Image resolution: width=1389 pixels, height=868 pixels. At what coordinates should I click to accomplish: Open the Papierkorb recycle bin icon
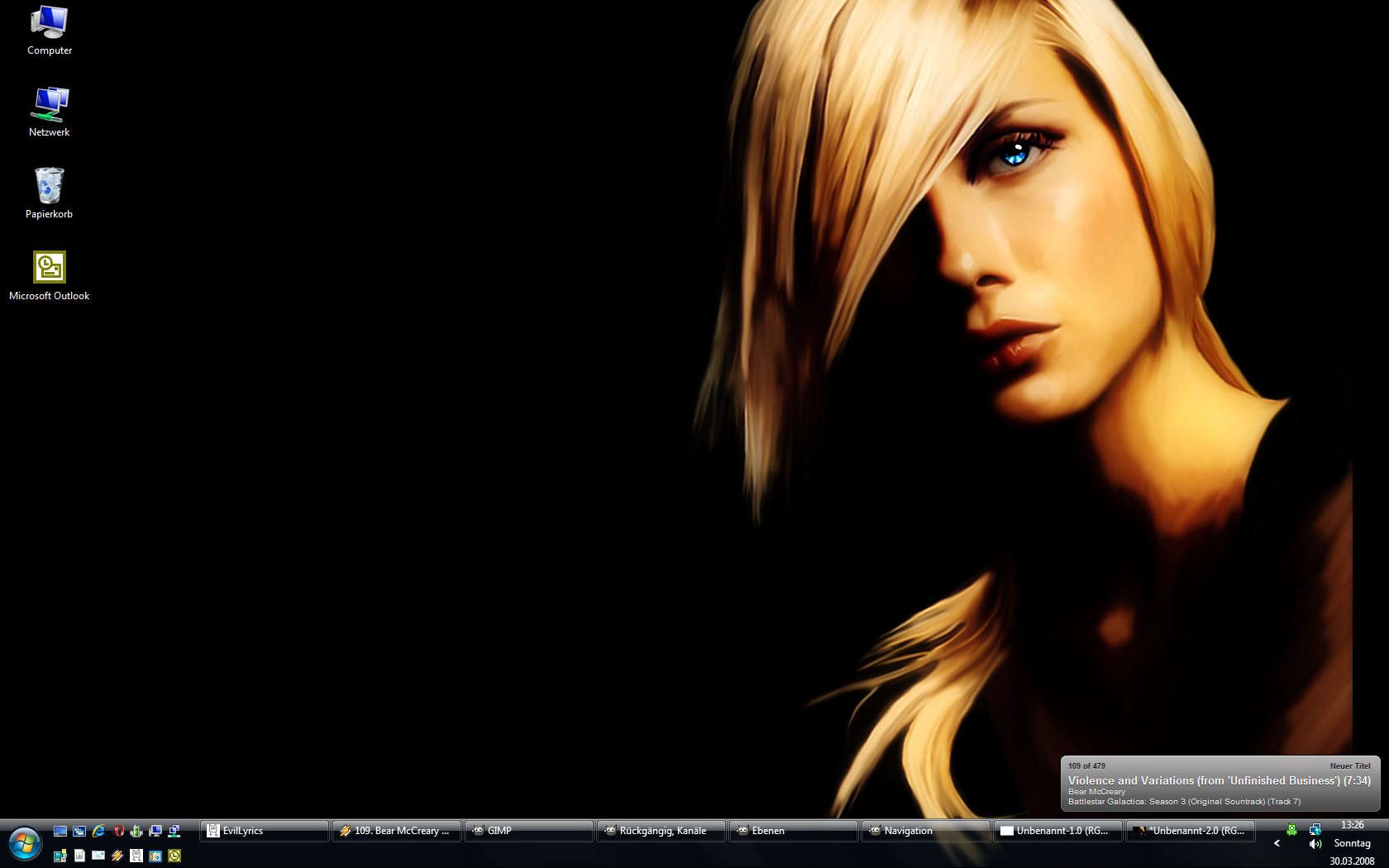[x=49, y=193]
